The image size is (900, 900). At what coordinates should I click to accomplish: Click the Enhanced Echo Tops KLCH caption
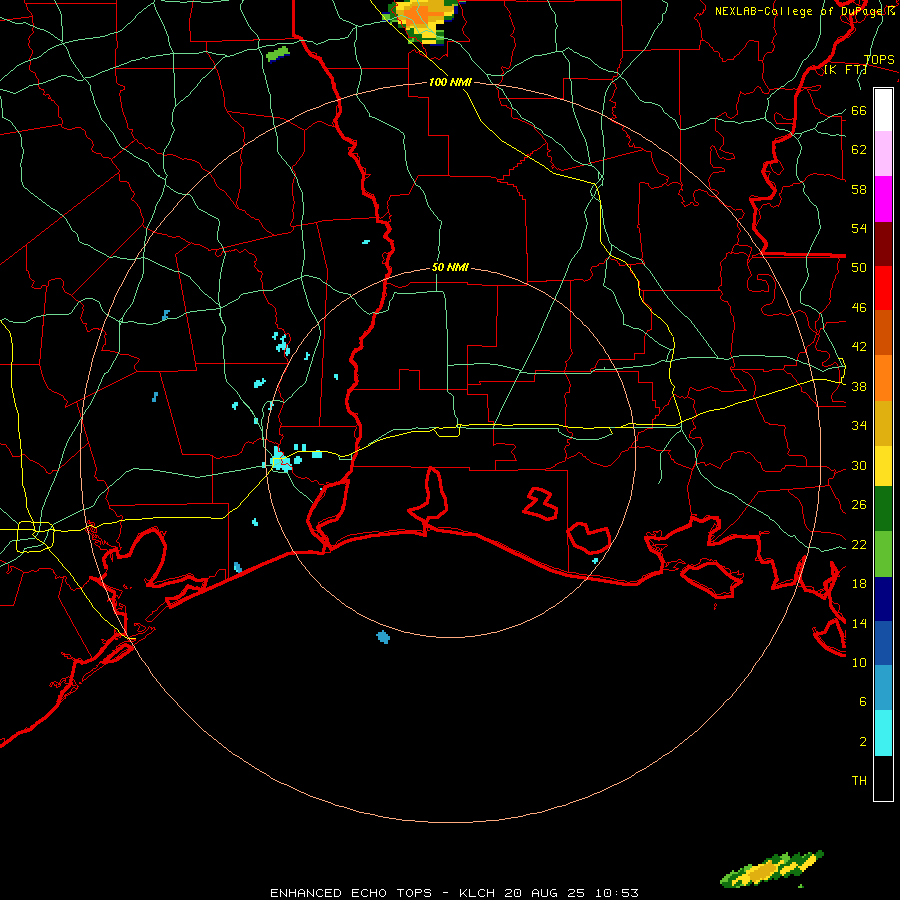pyautogui.click(x=454, y=893)
